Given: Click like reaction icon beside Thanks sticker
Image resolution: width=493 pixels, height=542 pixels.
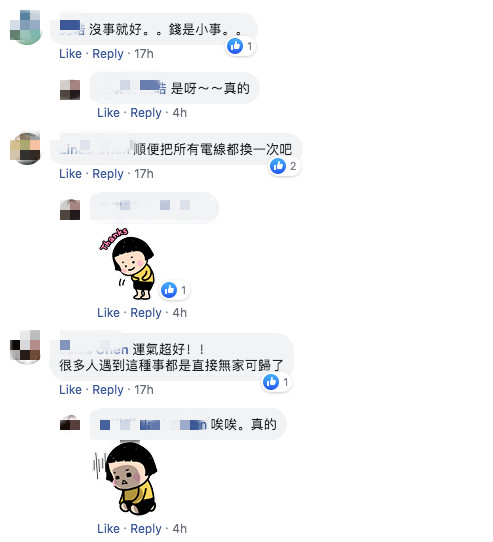Looking at the screenshot, I should (x=169, y=290).
